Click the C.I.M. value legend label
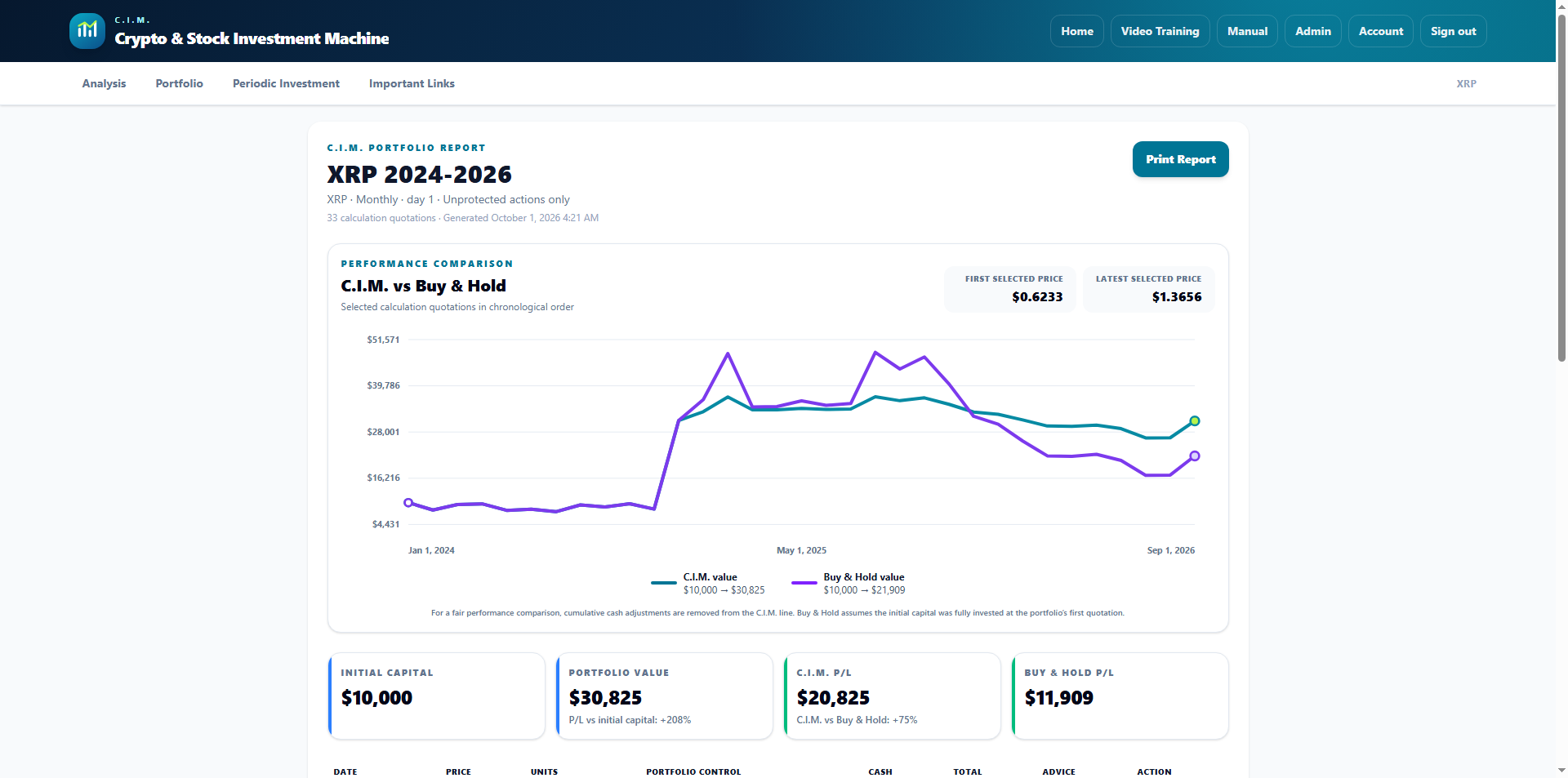Image resolution: width=1568 pixels, height=778 pixels. click(710, 577)
